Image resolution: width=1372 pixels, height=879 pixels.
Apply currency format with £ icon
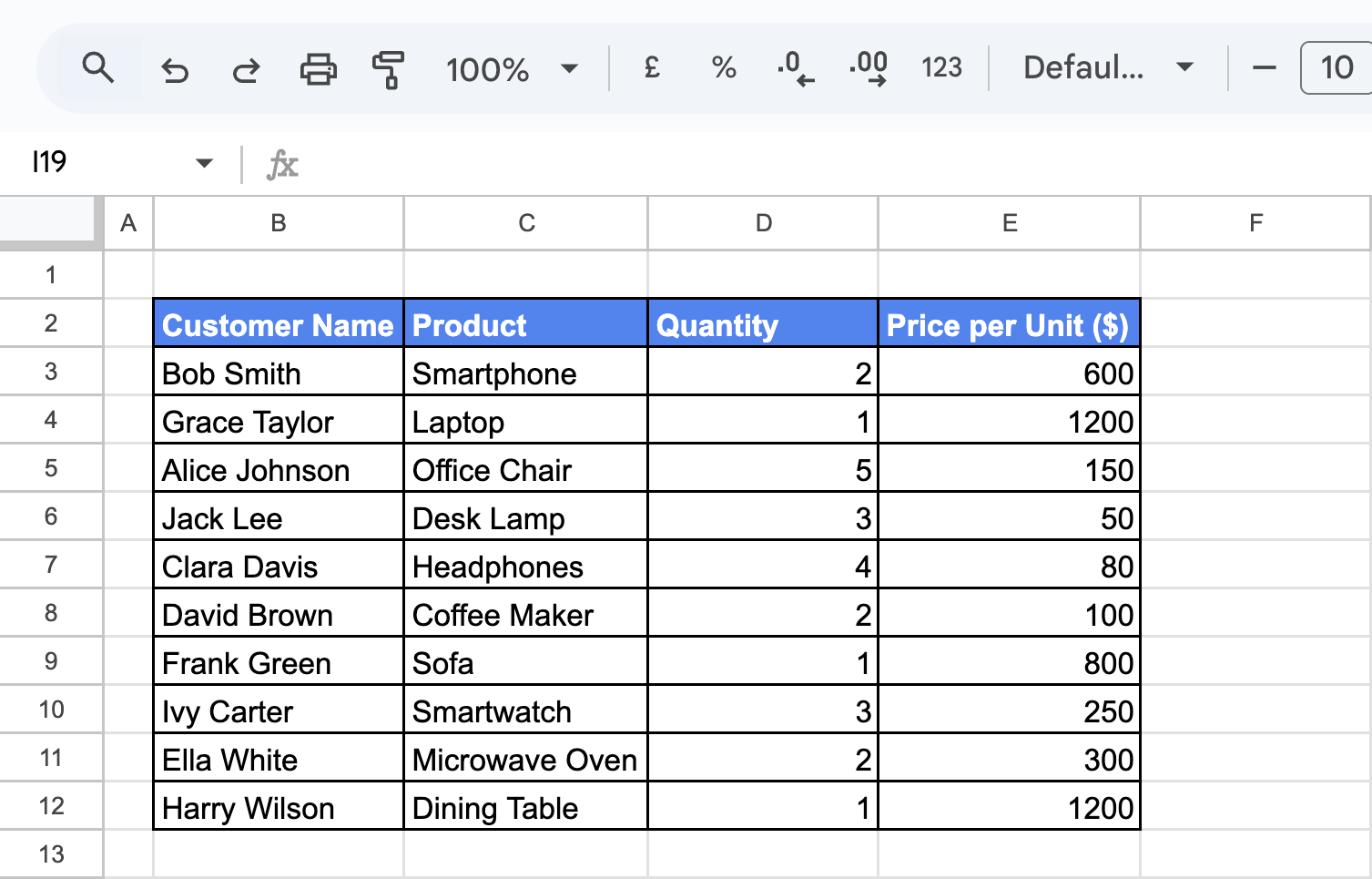pyautogui.click(x=652, y=67)
